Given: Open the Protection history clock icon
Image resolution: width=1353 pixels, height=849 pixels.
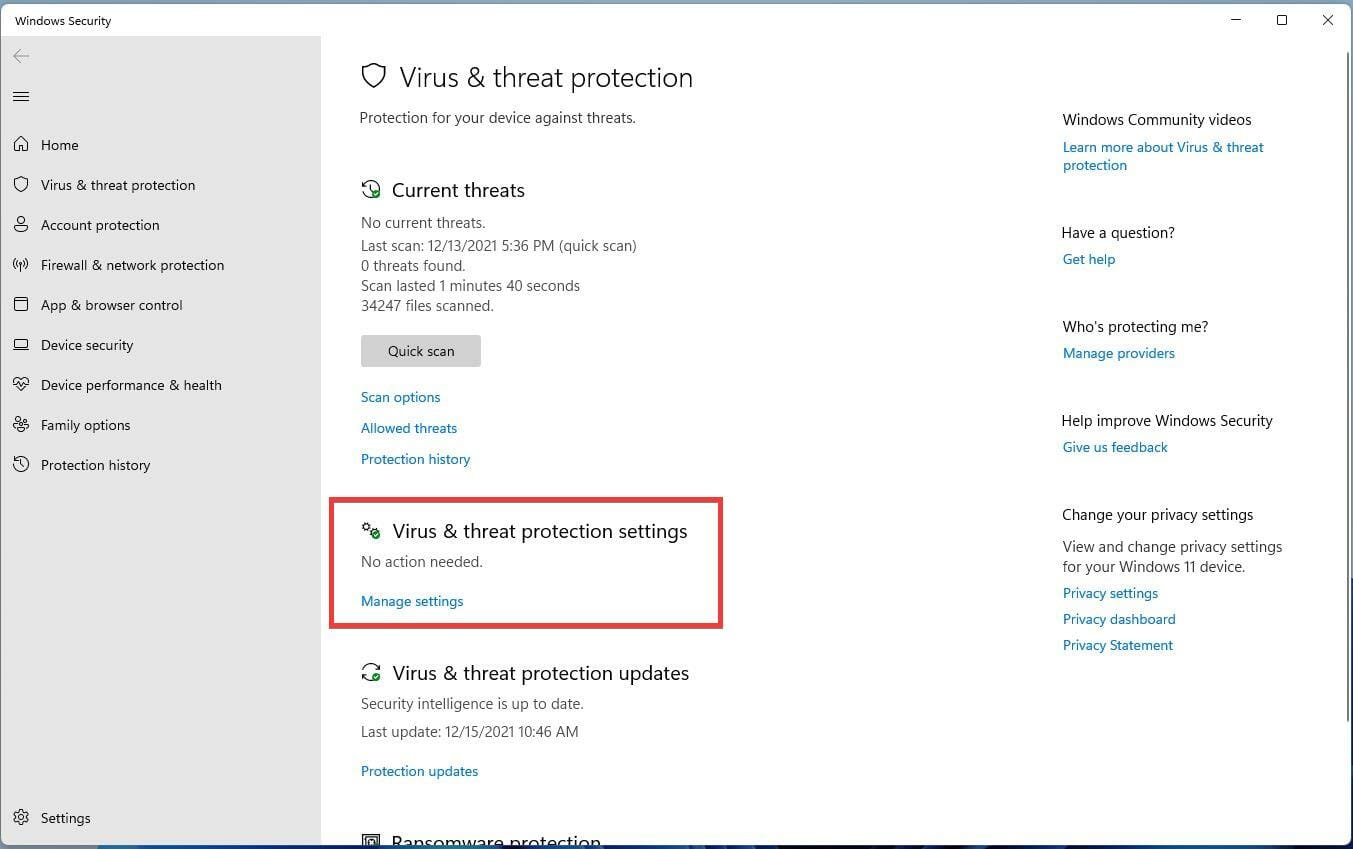Looking at the screenshot, I should point(21,465).
